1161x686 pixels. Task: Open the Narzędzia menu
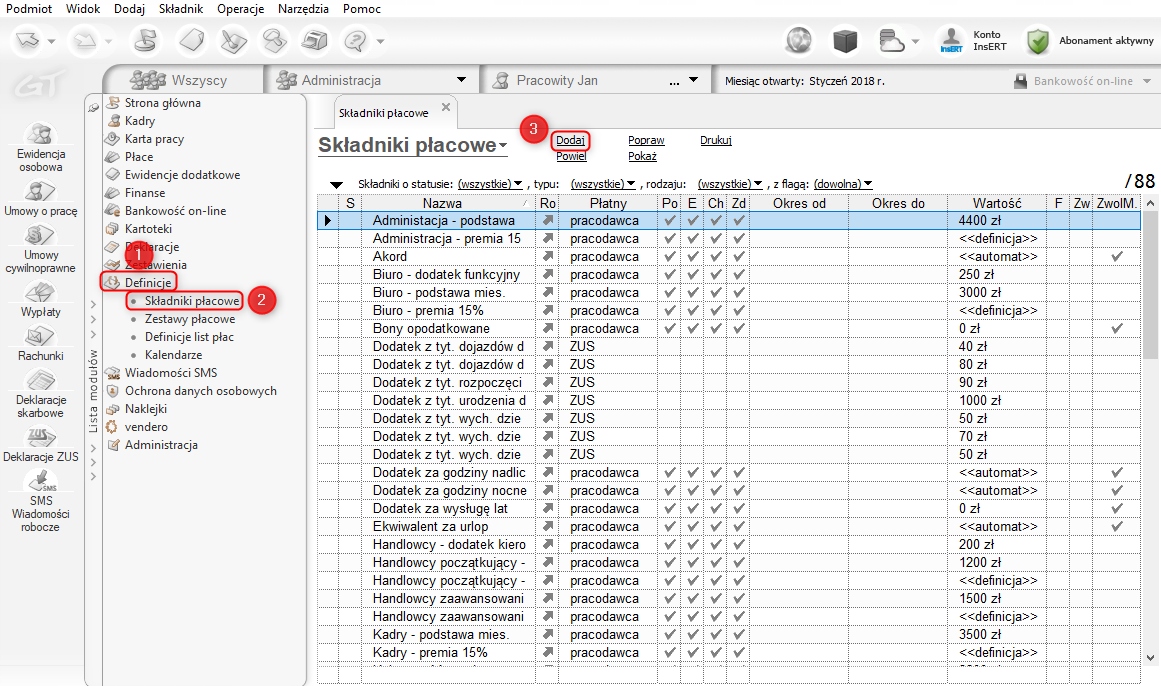click(299, 8)
